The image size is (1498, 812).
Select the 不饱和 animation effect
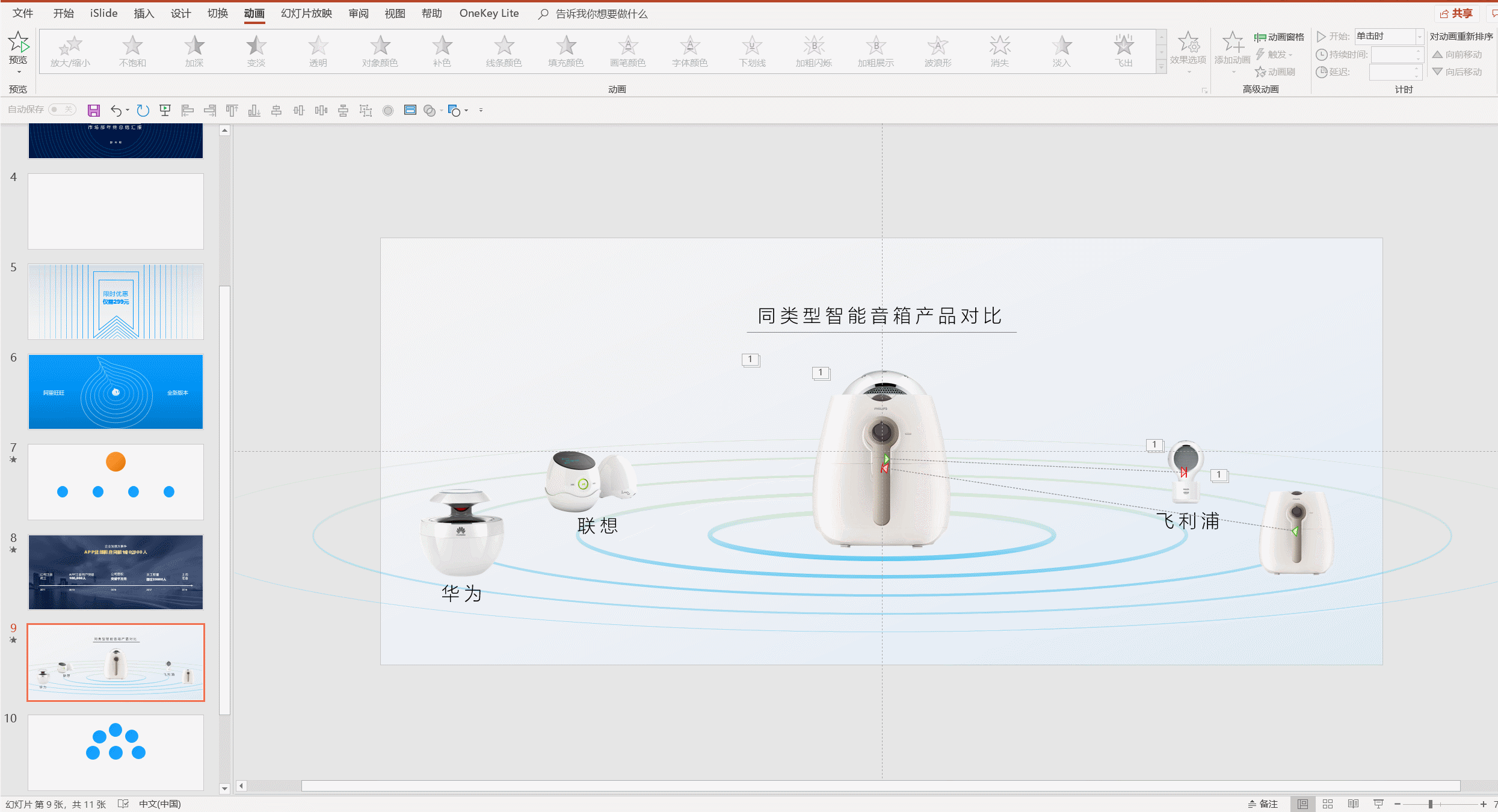click(x=132, y=51)
